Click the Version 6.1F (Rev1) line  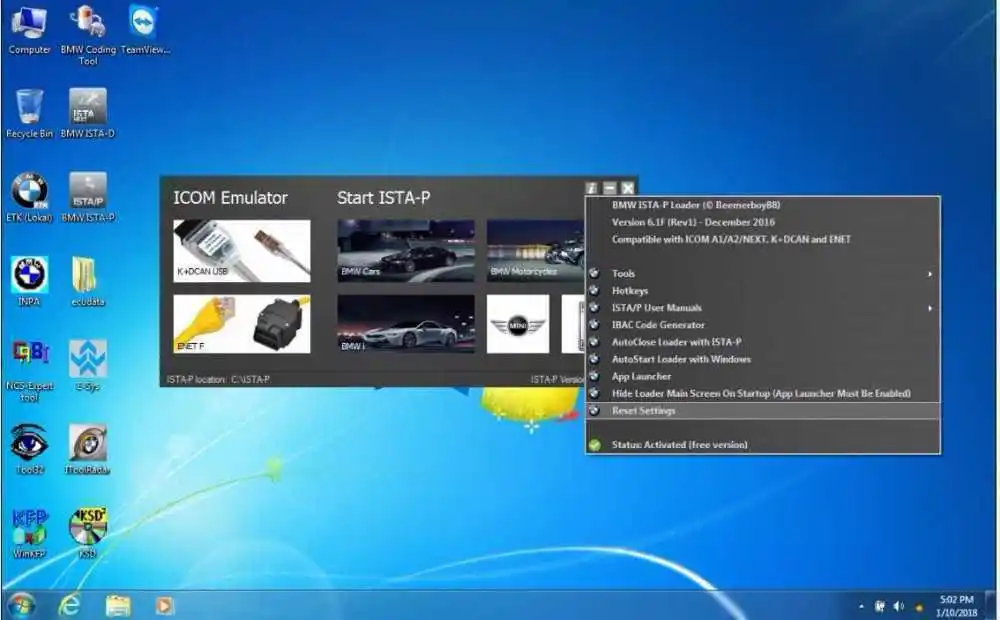[693, 223]
